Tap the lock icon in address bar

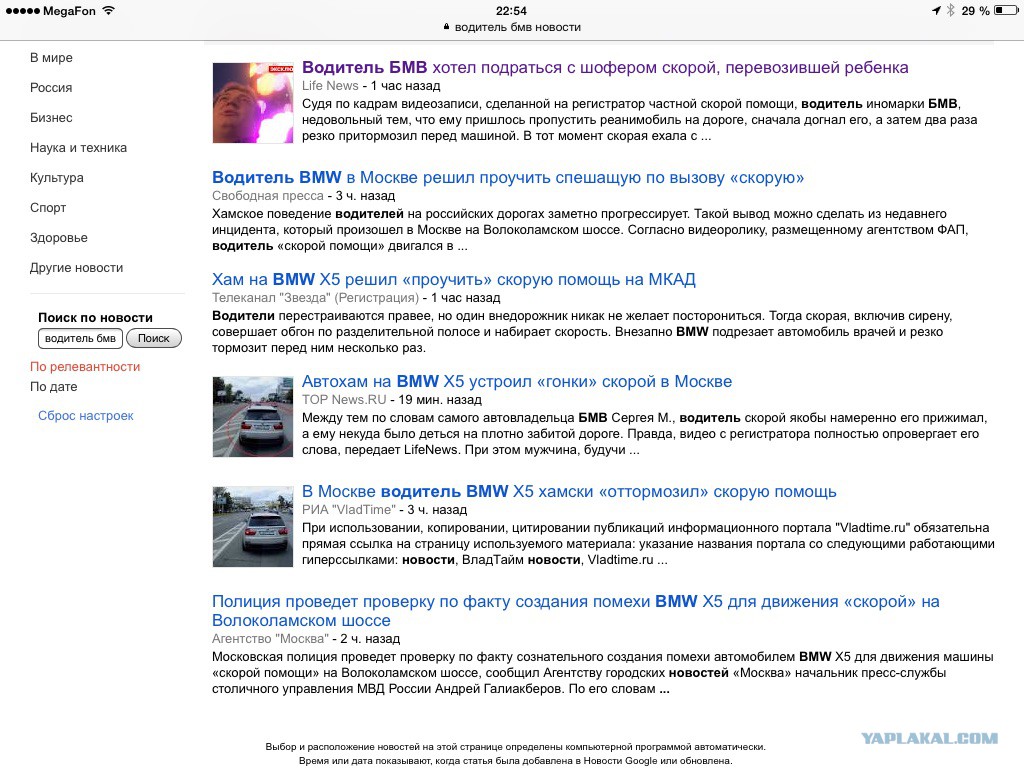coord(447,27)
